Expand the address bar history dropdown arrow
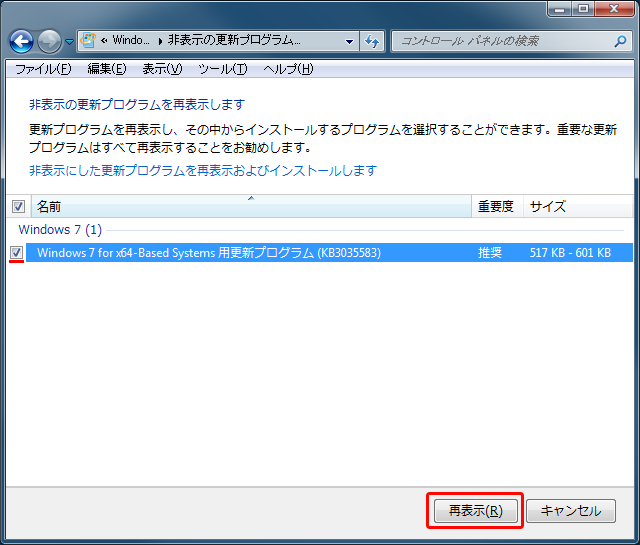640x545 pixels. [349, 42]
